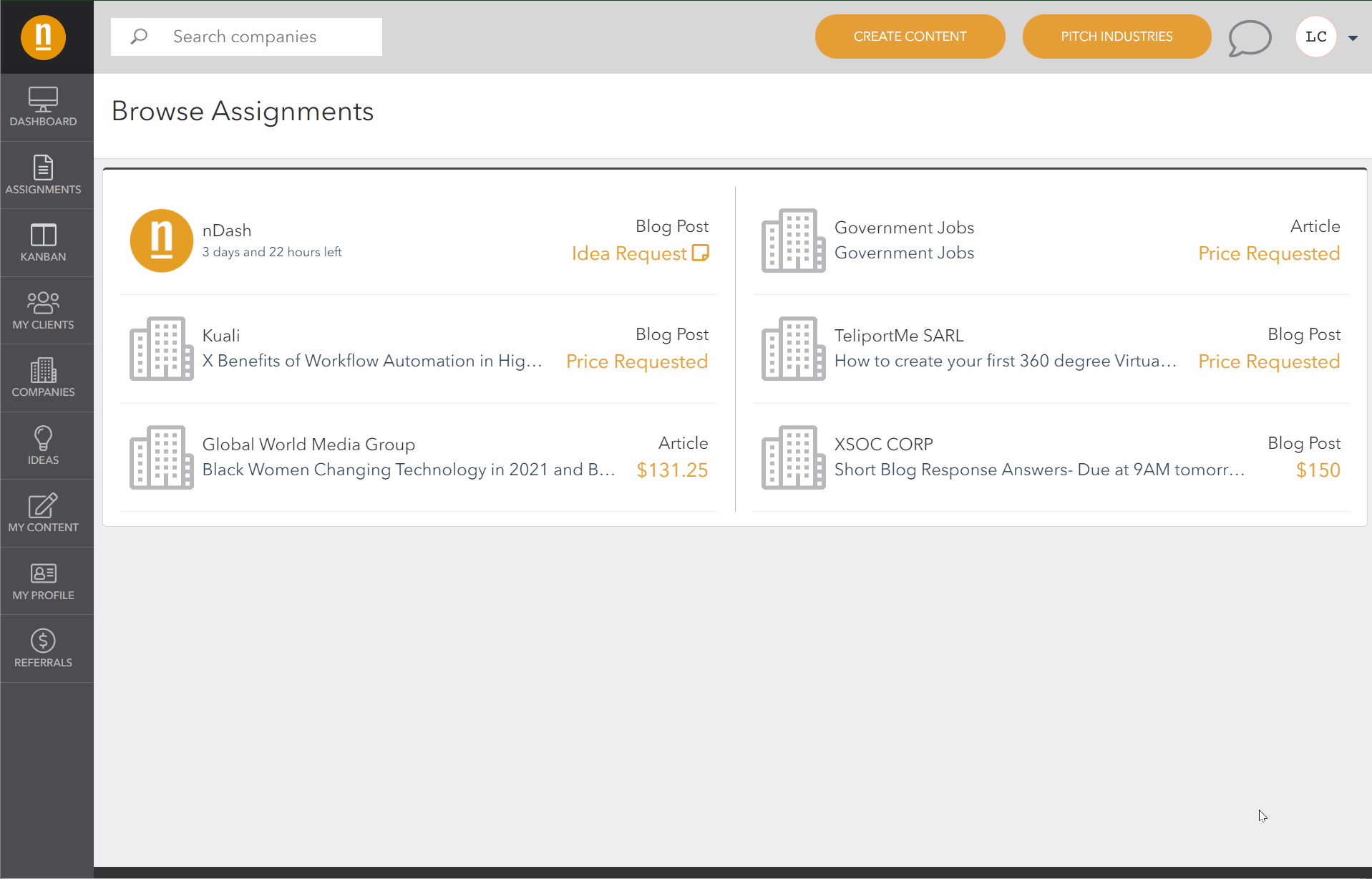Click the Global World Media Group name

tap(308, 445)
